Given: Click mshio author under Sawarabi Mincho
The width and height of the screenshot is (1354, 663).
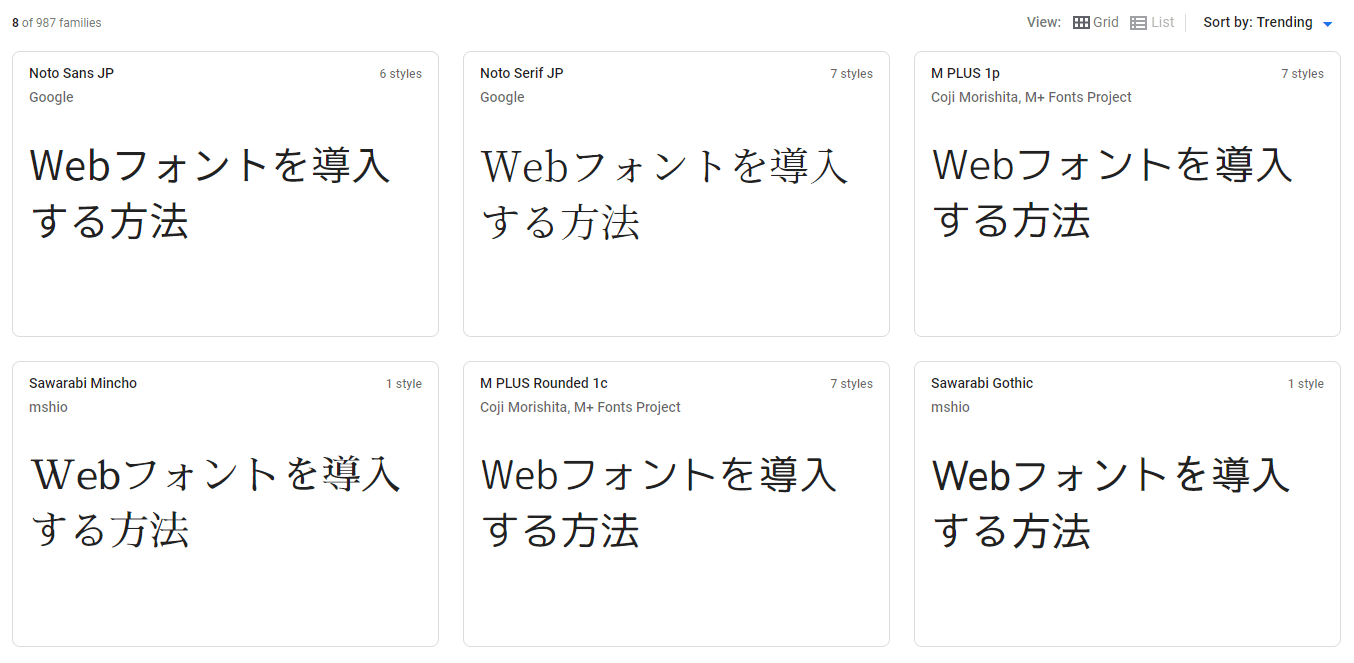Looking at the screenshot, I should (x=48, y=407).
